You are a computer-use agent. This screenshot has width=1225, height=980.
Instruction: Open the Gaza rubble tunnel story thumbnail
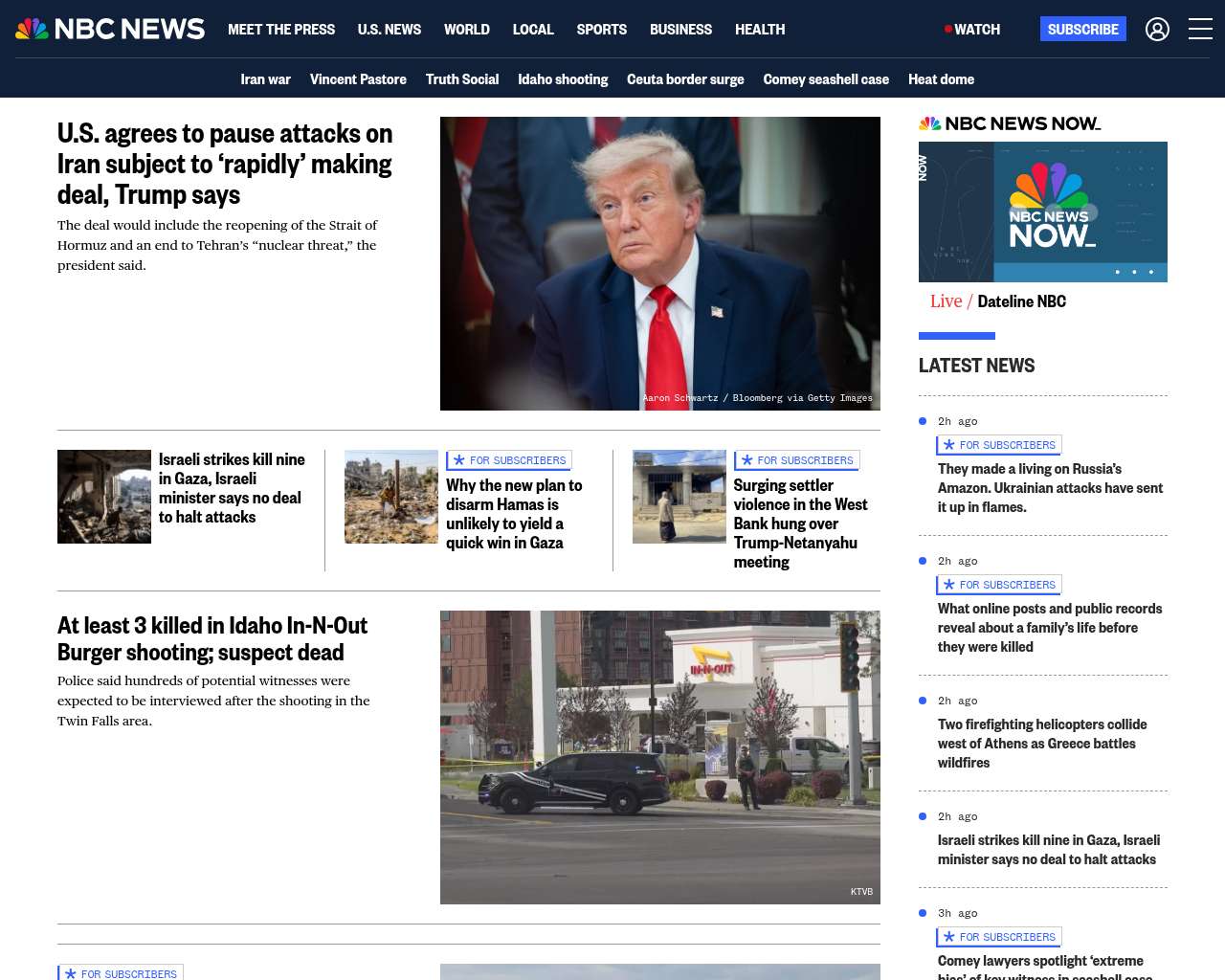click(x=104, y=497)
